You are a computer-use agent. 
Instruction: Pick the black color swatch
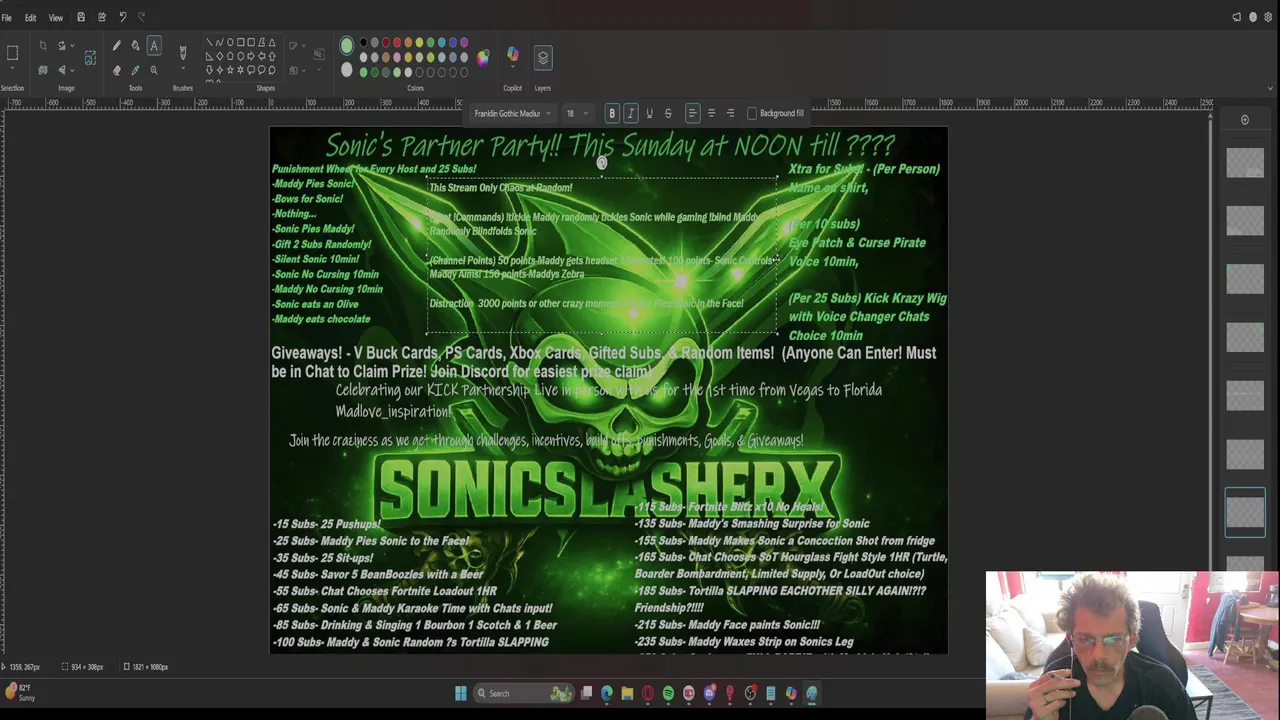363,42
